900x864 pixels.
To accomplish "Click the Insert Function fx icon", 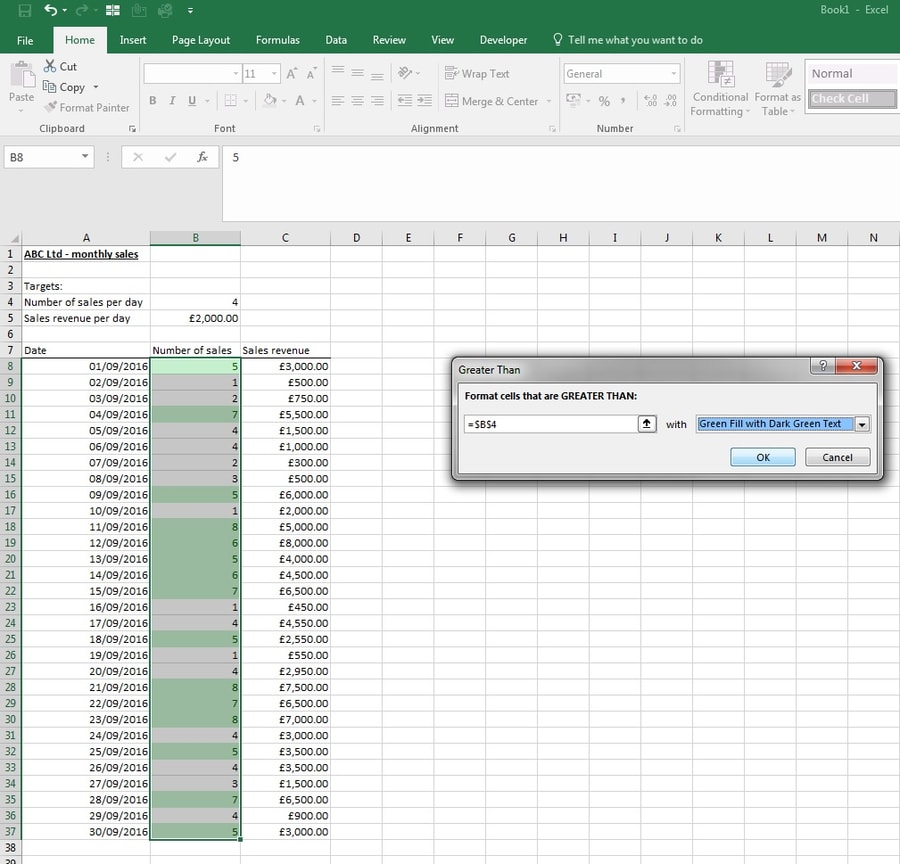I will tap(202, 157).
